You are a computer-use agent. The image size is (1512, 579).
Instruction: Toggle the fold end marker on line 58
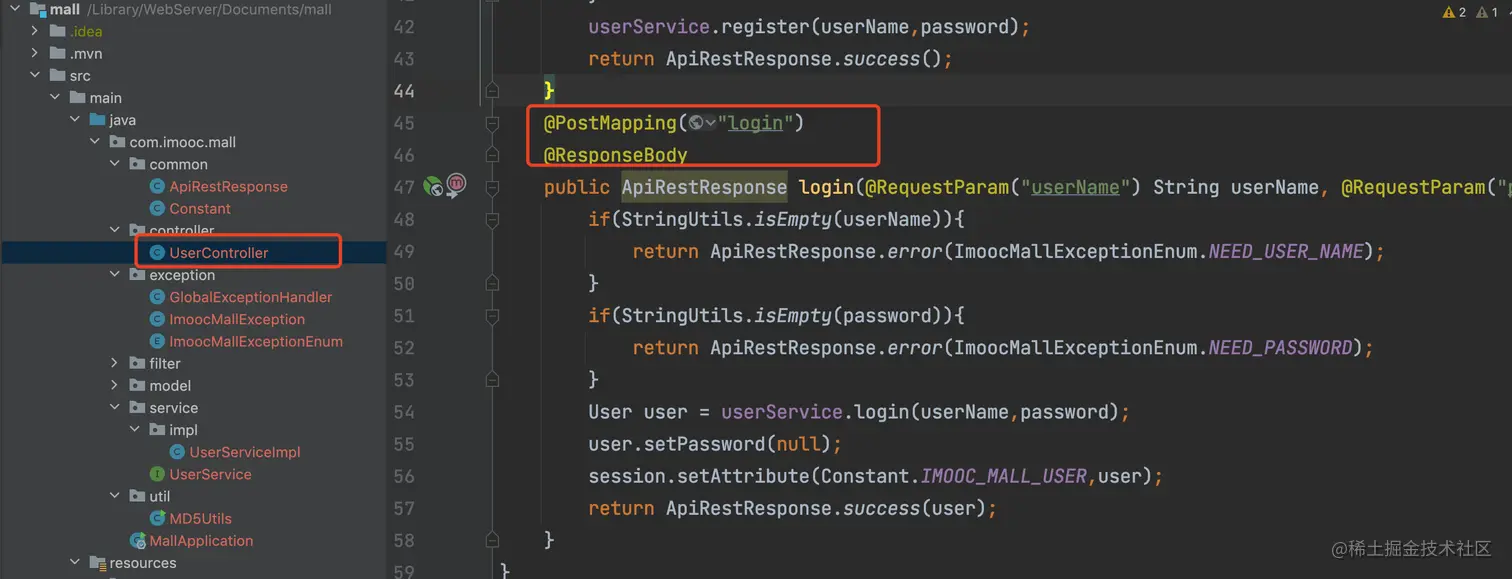pyautogui.click(x=492, y=540)
